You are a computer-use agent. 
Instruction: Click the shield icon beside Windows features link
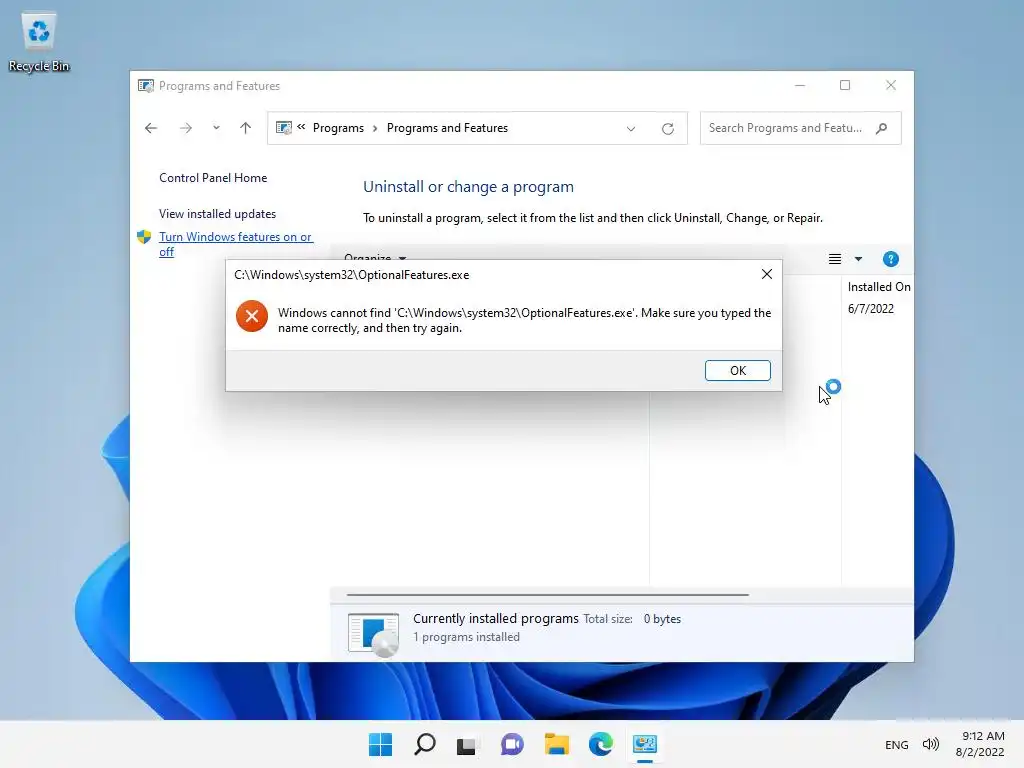144,236
